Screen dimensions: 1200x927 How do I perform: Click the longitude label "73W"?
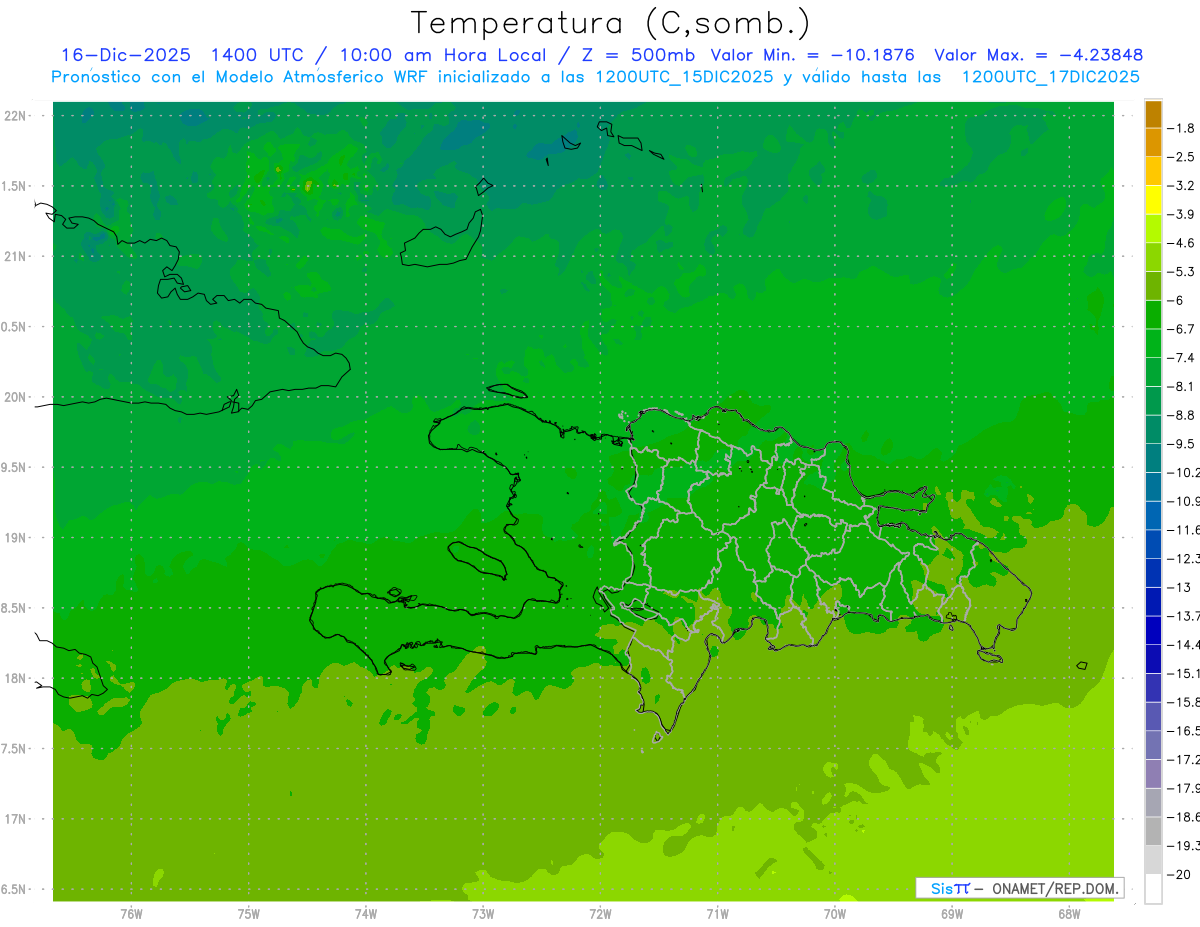point(483,914)
